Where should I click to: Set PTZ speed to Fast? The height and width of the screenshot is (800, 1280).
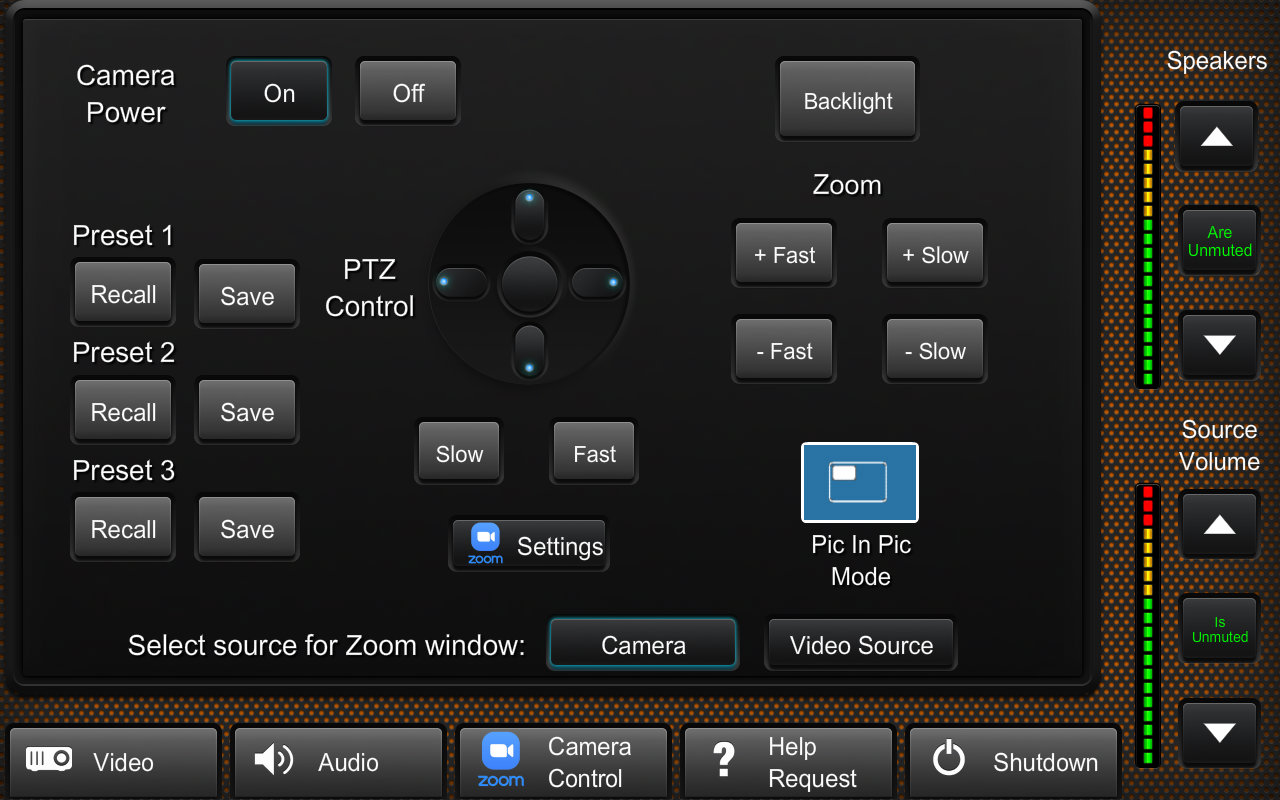click(594, 453)
